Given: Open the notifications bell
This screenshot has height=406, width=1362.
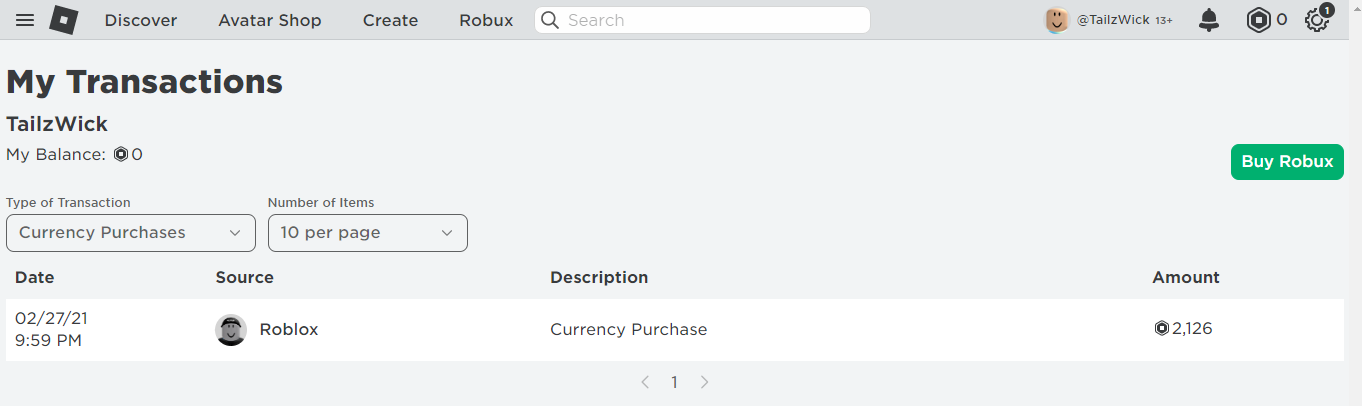Looking at the screenshot, I should [x=1209, y=20].
